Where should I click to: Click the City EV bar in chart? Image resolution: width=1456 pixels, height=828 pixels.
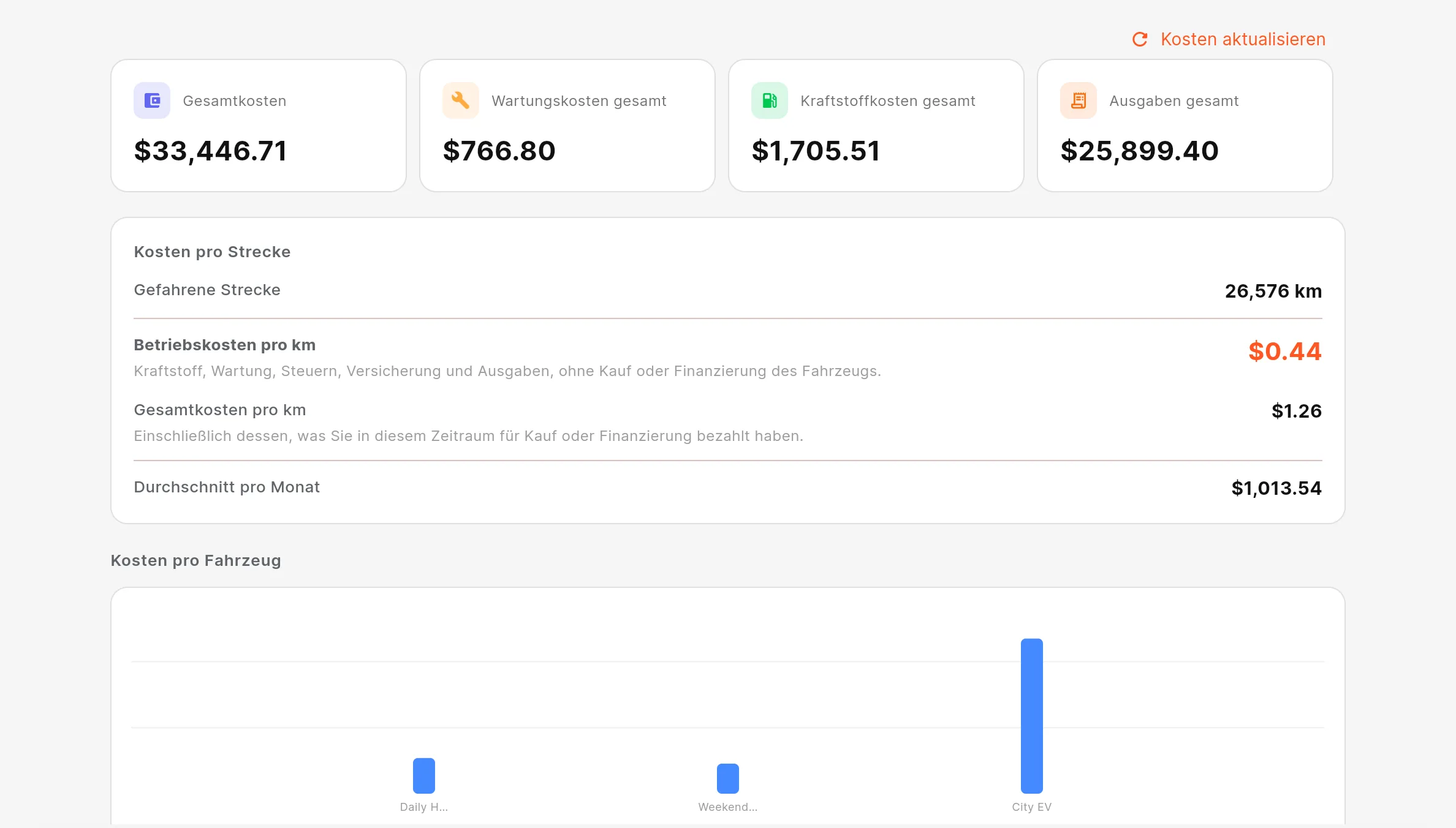(x=1032, y=716)
